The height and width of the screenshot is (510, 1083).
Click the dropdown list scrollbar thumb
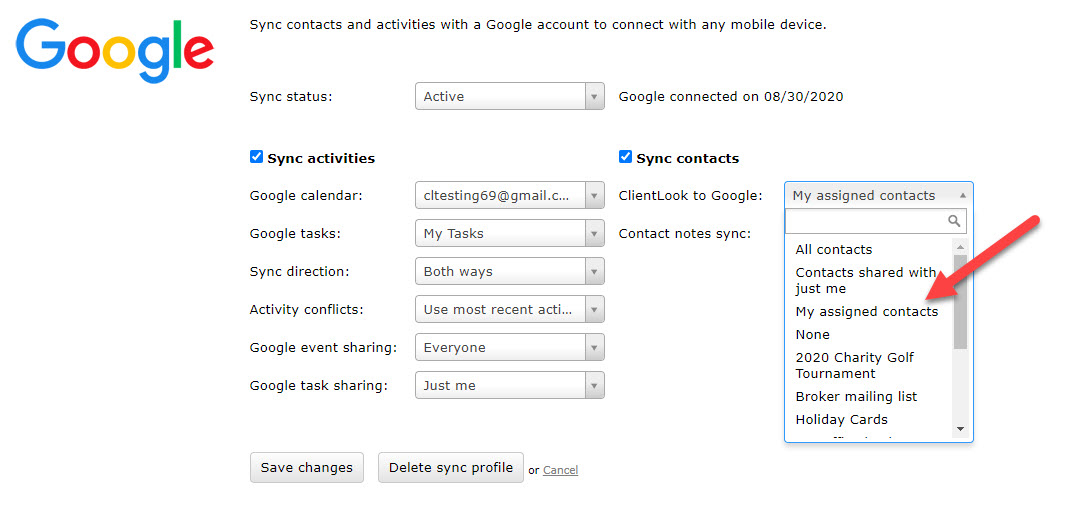click(959, 301)
